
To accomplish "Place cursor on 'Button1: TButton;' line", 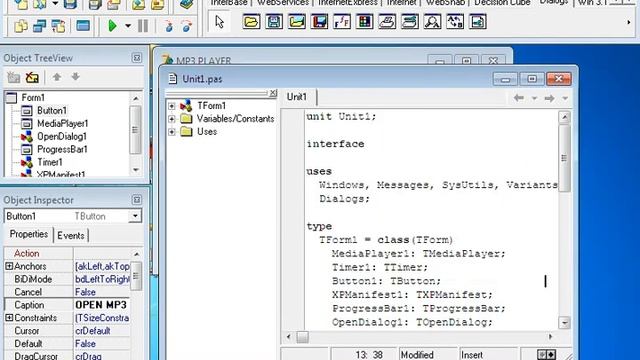I will point(386,281).
